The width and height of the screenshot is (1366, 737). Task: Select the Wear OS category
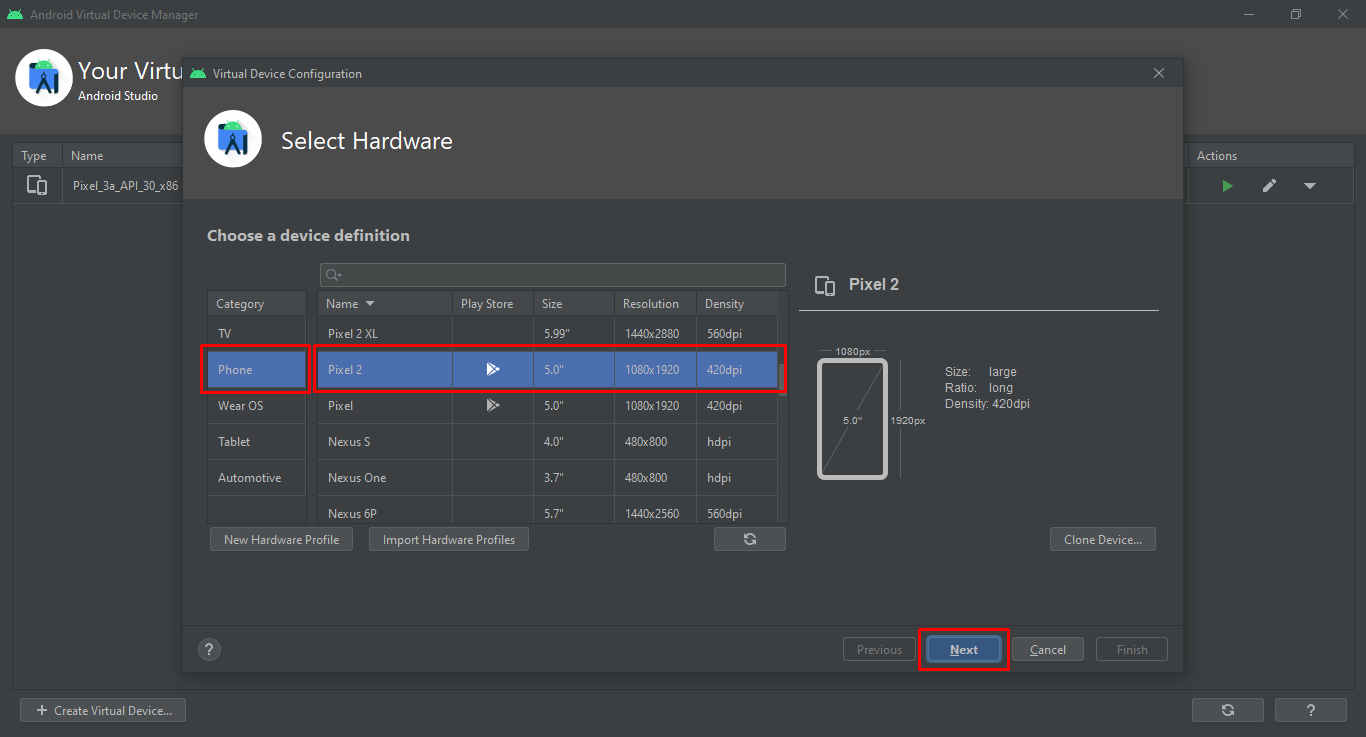[256, 405]
